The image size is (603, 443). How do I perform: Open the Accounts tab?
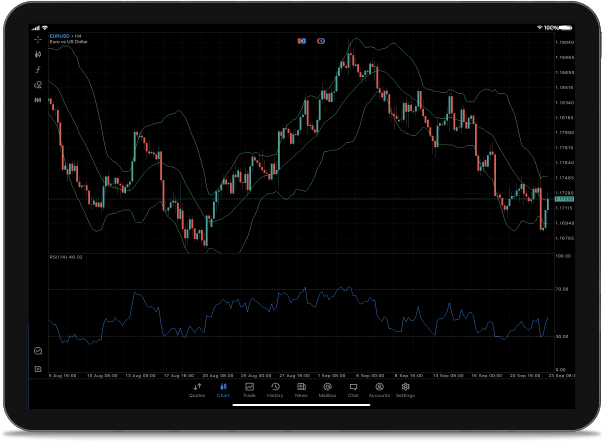point(379,390)
